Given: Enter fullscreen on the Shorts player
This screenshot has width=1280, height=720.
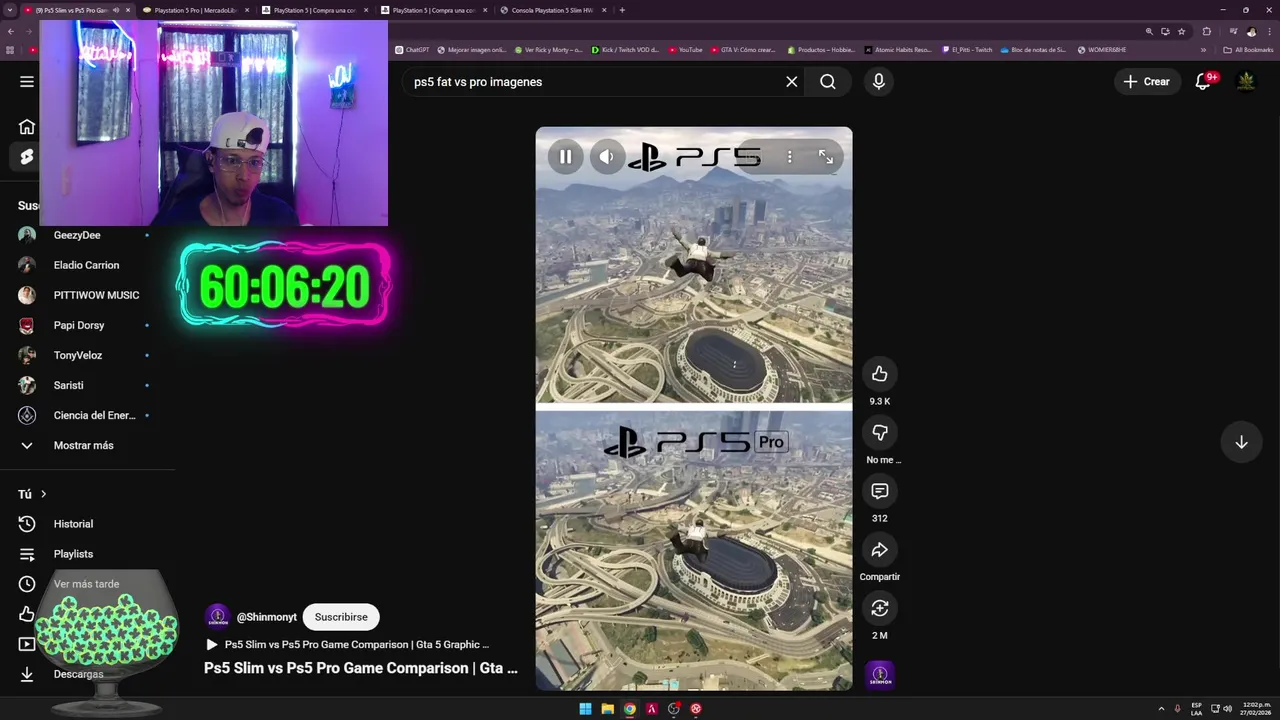Looking at the screenshot, I should pyautogui.click(x=826, y=157).
